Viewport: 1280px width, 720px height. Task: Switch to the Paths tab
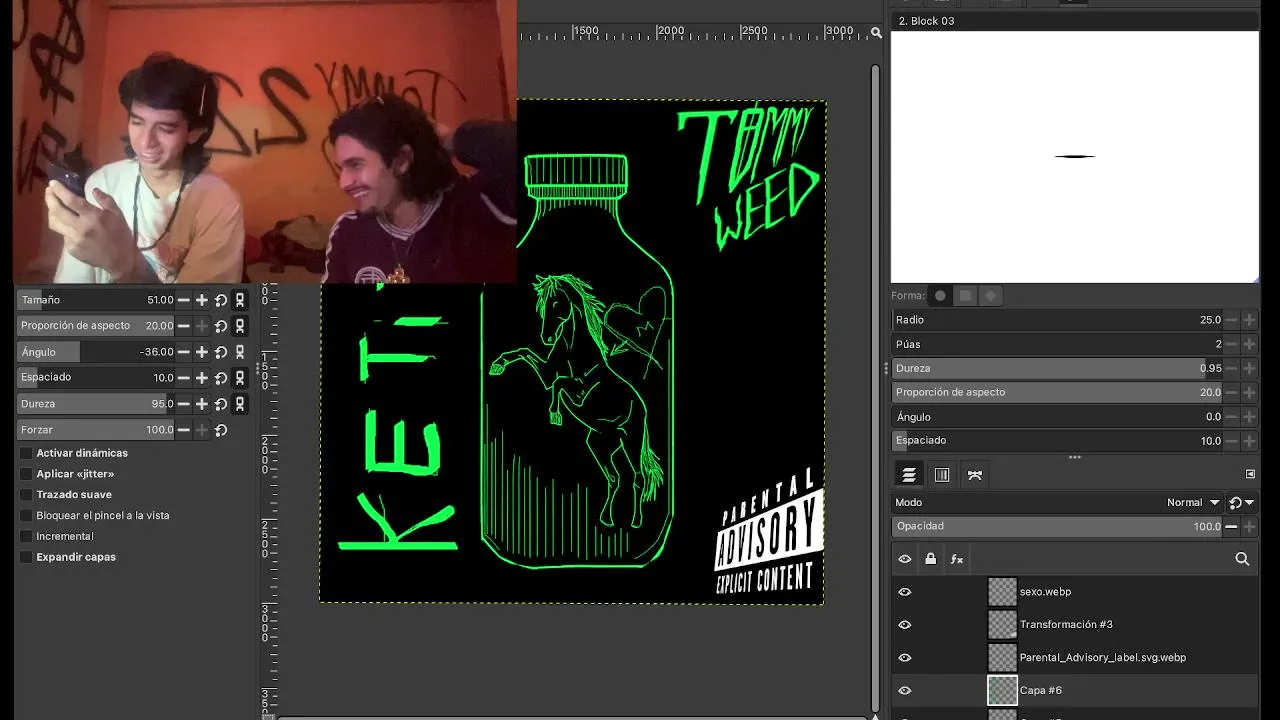[x=975, y=475]
